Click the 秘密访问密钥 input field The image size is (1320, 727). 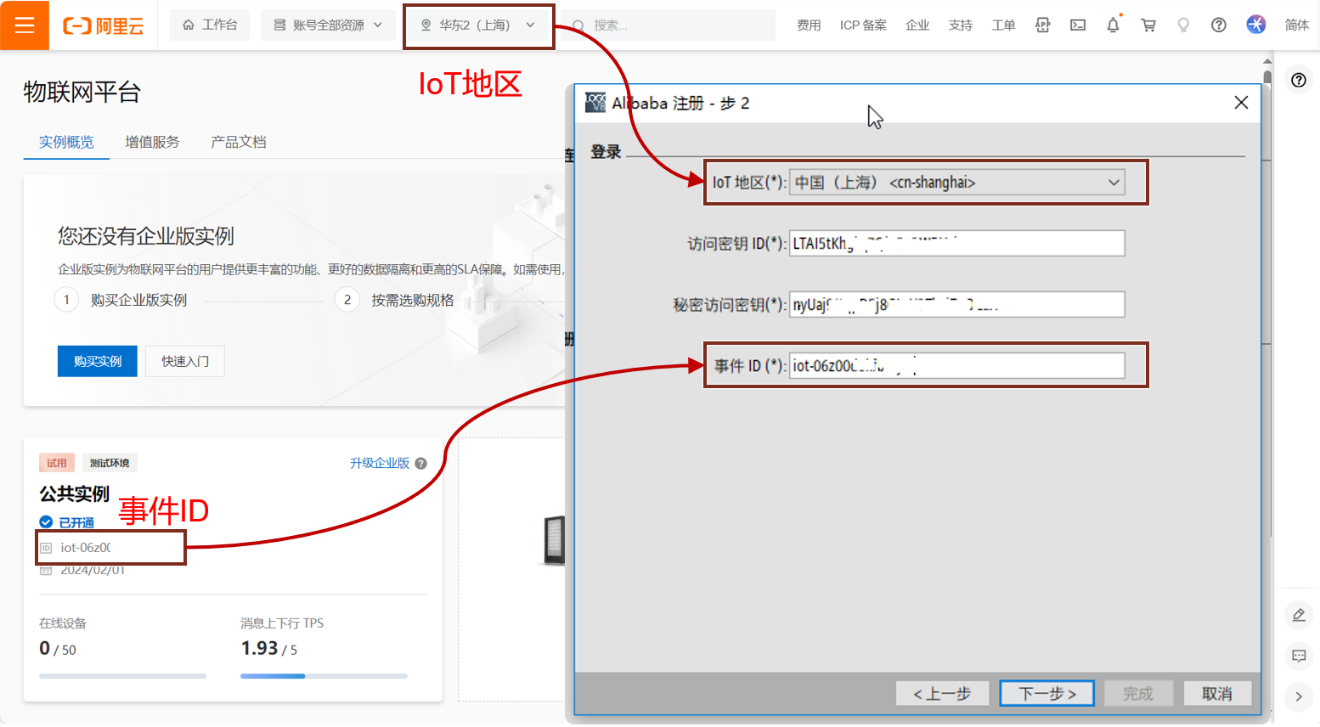[x=957, y=305]
